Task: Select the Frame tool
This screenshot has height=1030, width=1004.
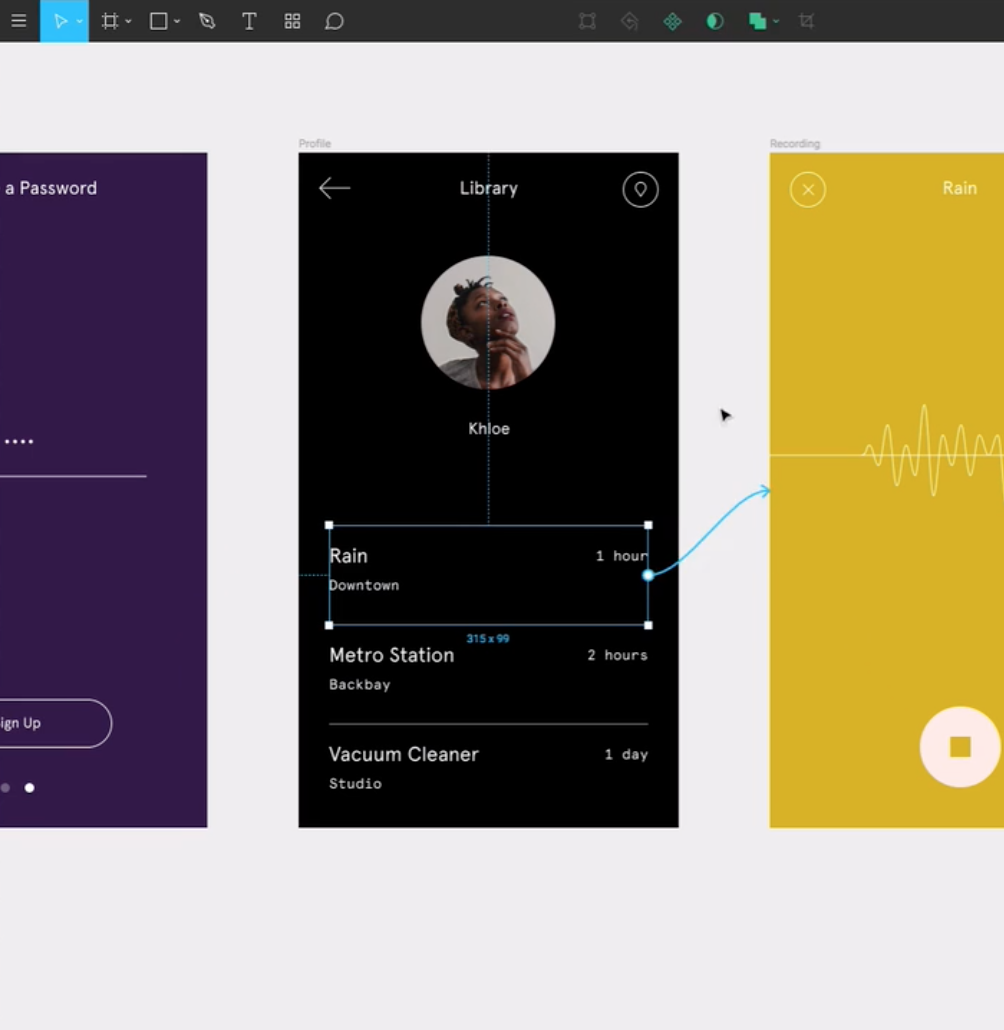Action: coord(110,21)
